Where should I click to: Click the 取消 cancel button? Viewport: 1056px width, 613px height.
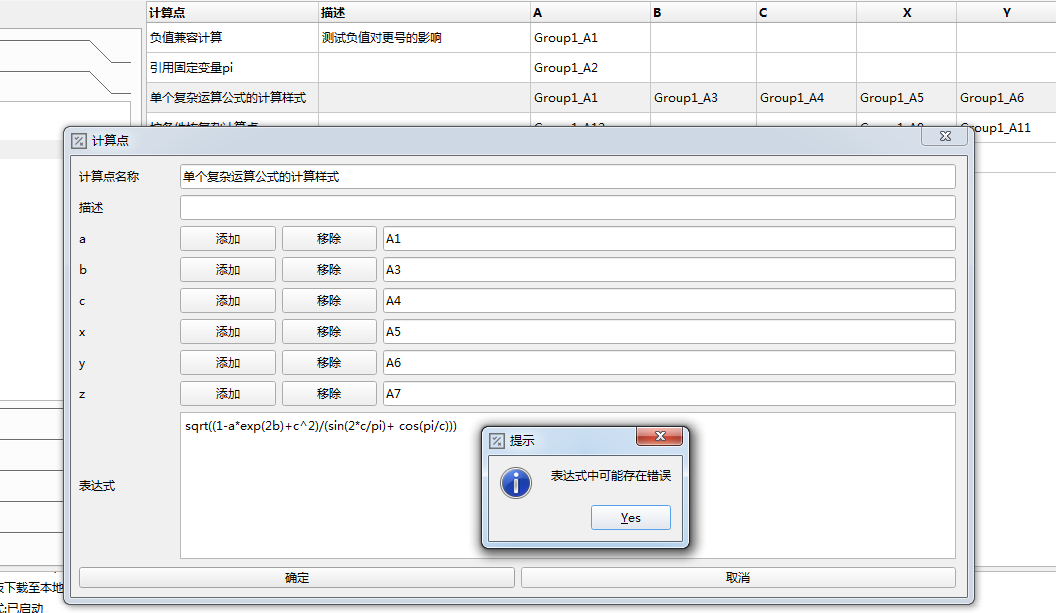(738, 578)
